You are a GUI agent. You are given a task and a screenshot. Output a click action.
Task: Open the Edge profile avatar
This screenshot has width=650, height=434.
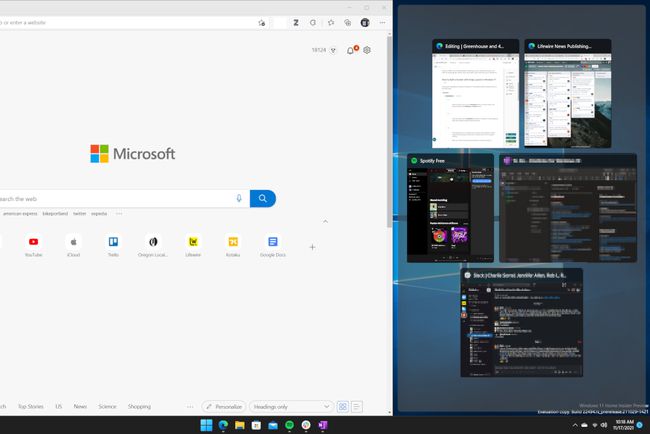pyautogui.click(x=365, y=23)
